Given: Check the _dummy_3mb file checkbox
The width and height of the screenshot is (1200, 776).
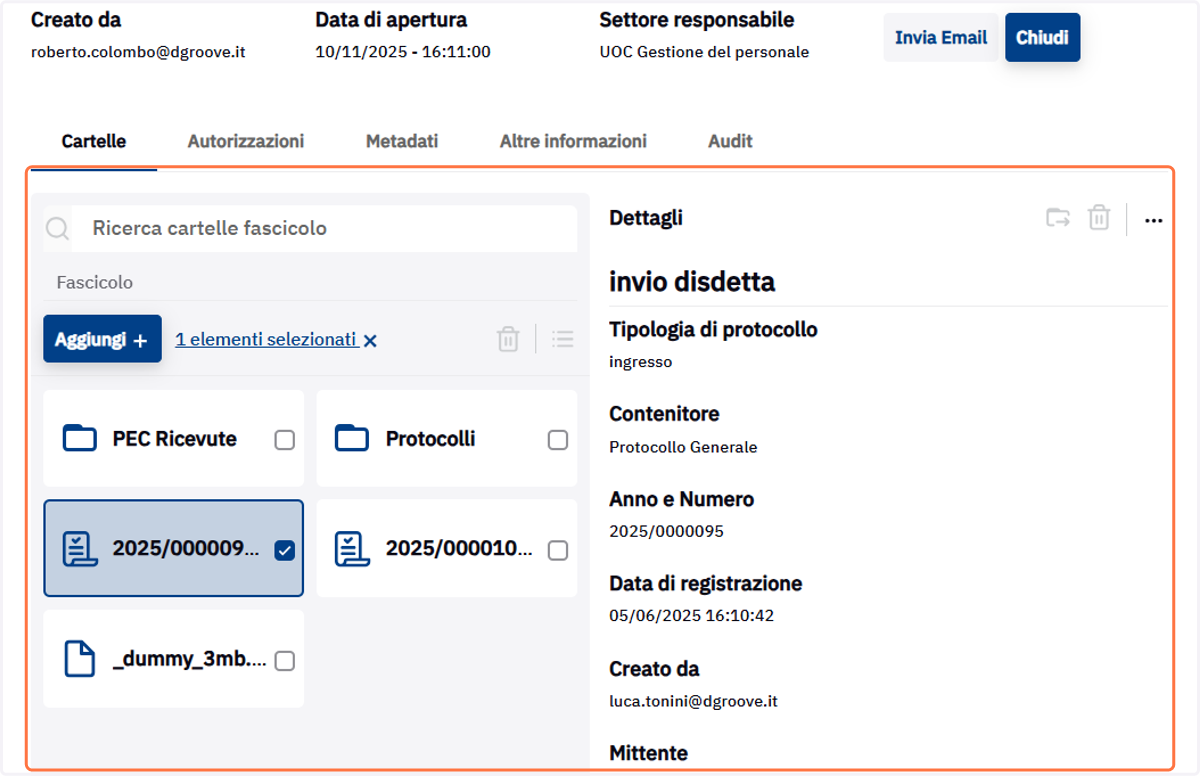Looking at the screenshot, I should [285, 661].
